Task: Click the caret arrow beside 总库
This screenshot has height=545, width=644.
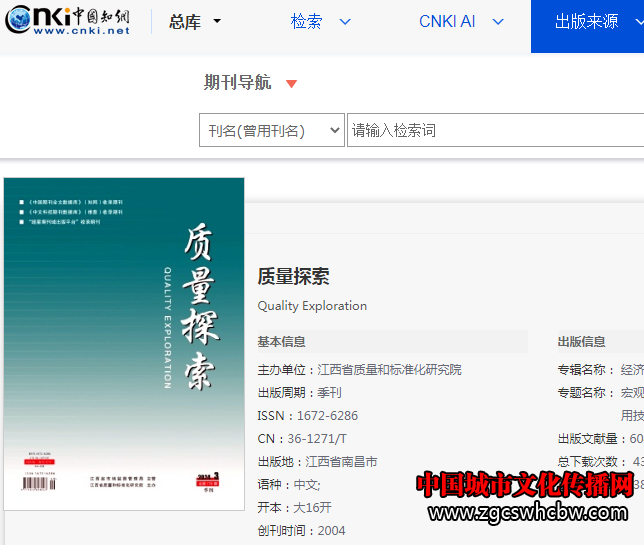Action: (218, 22)
